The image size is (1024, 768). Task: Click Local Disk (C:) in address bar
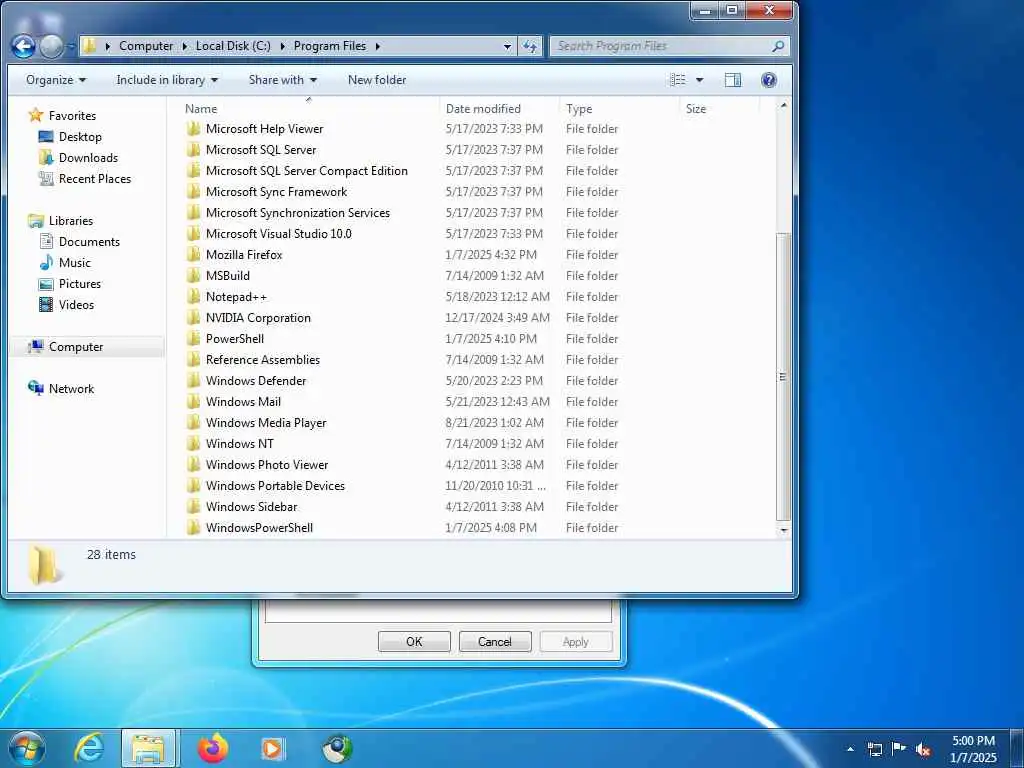click(233, 46)
